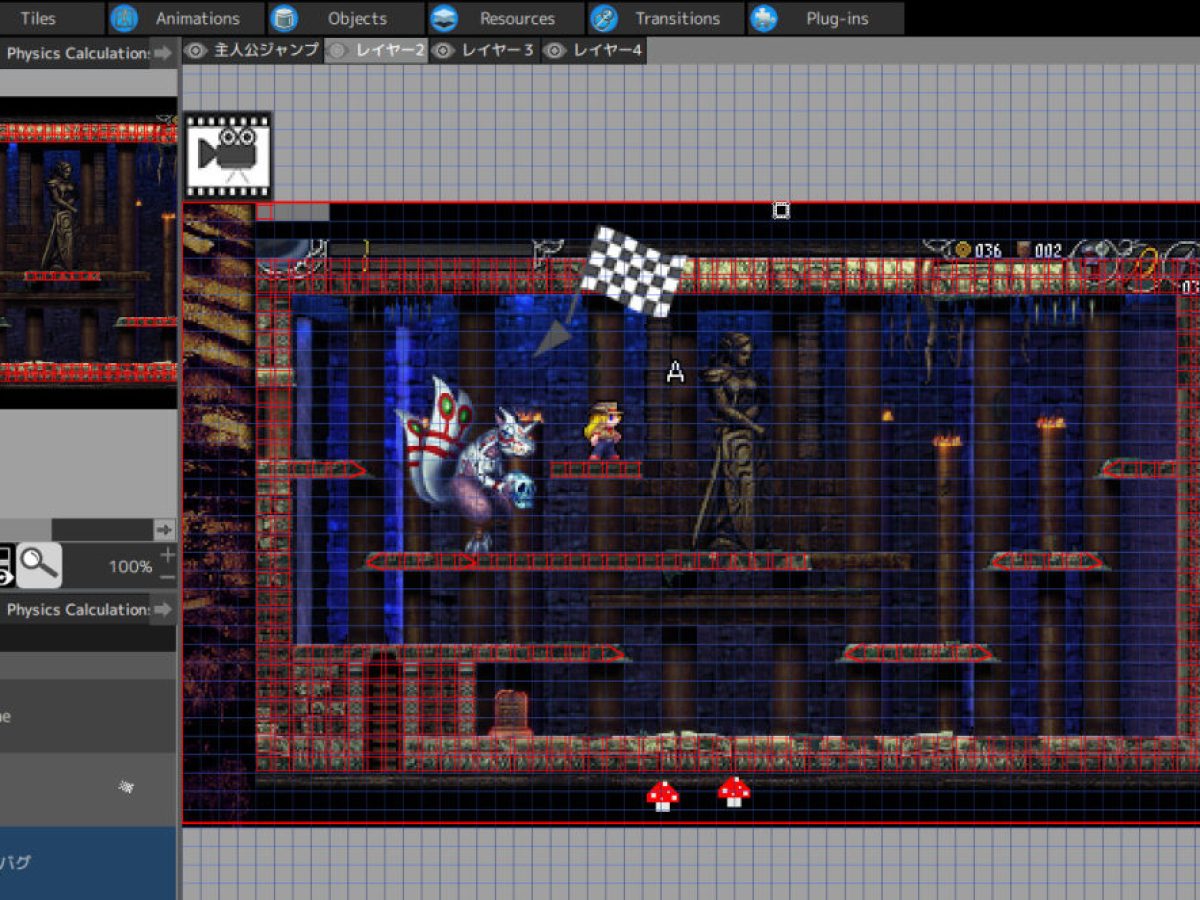The image size is (1200, 900).
Task: Select the checkered start flag marker
Action: [x=636, y=270]
